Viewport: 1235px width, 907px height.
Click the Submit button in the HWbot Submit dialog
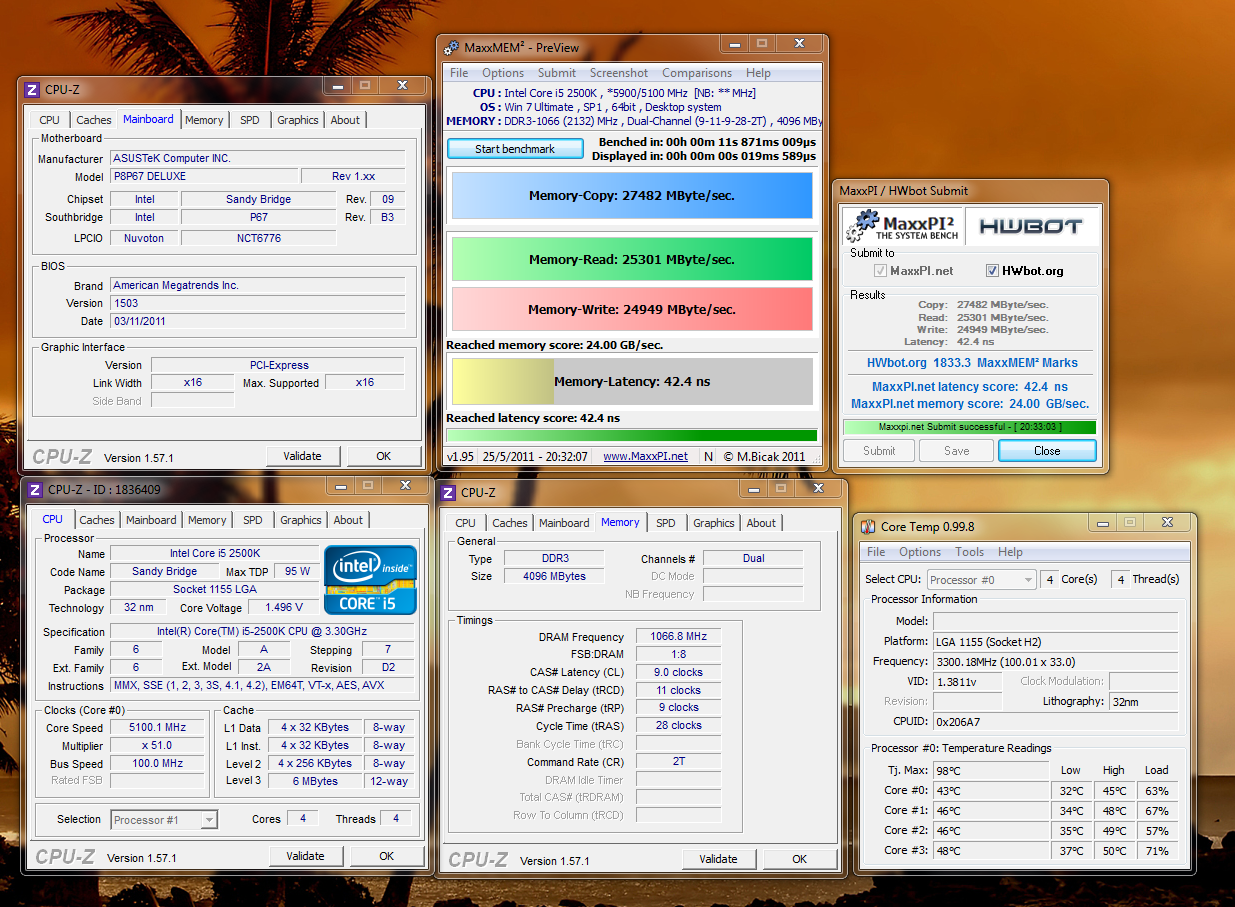pyautogui.click(x=879, y=451)
